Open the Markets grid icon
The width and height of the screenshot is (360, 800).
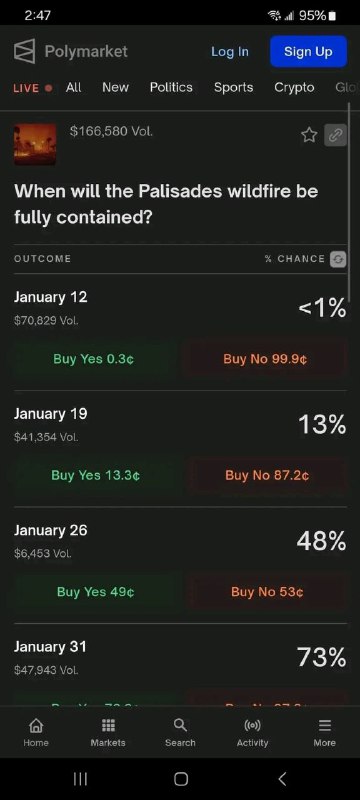(x=108, y=733)
